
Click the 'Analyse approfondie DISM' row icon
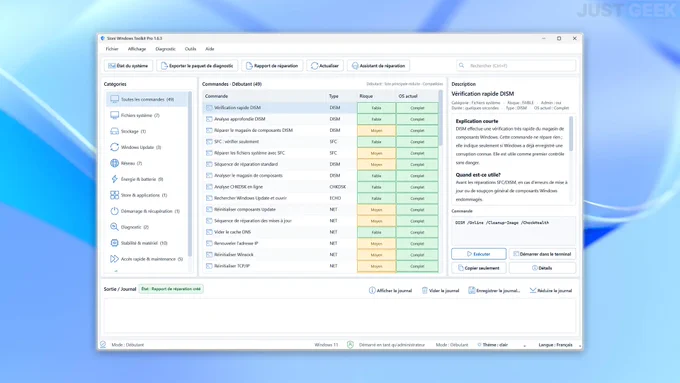point(209,119)
